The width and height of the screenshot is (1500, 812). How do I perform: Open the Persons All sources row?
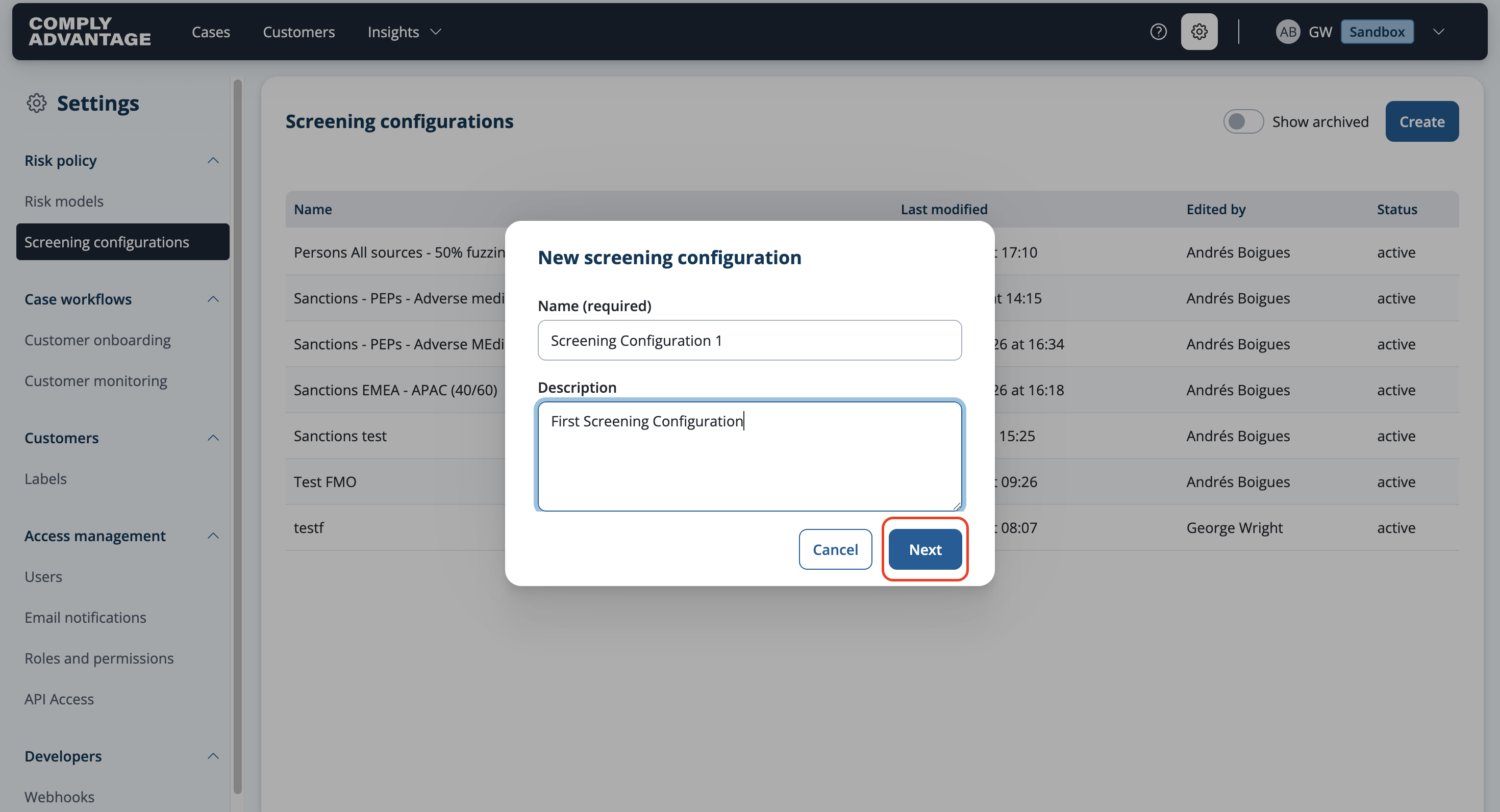click(872, 252)
